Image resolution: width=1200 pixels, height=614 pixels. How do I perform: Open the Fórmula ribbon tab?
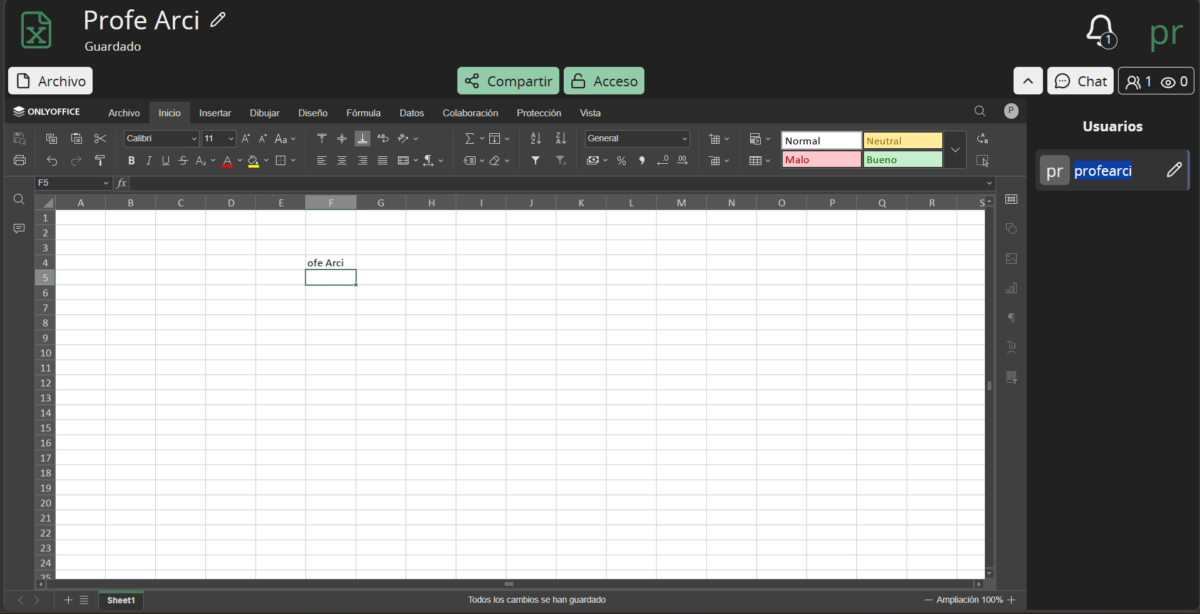(363, 113)
